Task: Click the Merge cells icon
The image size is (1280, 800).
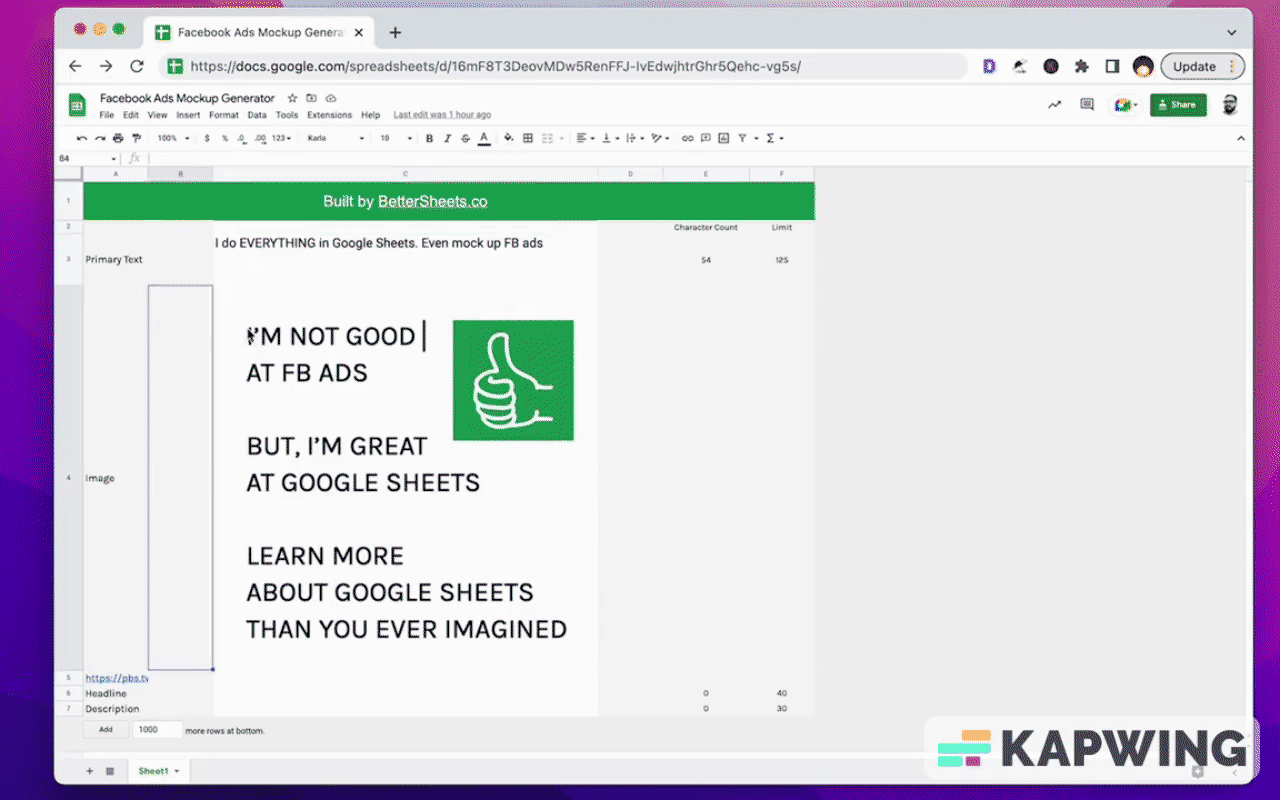Action: pyautogui.click(x=547, y=138)
